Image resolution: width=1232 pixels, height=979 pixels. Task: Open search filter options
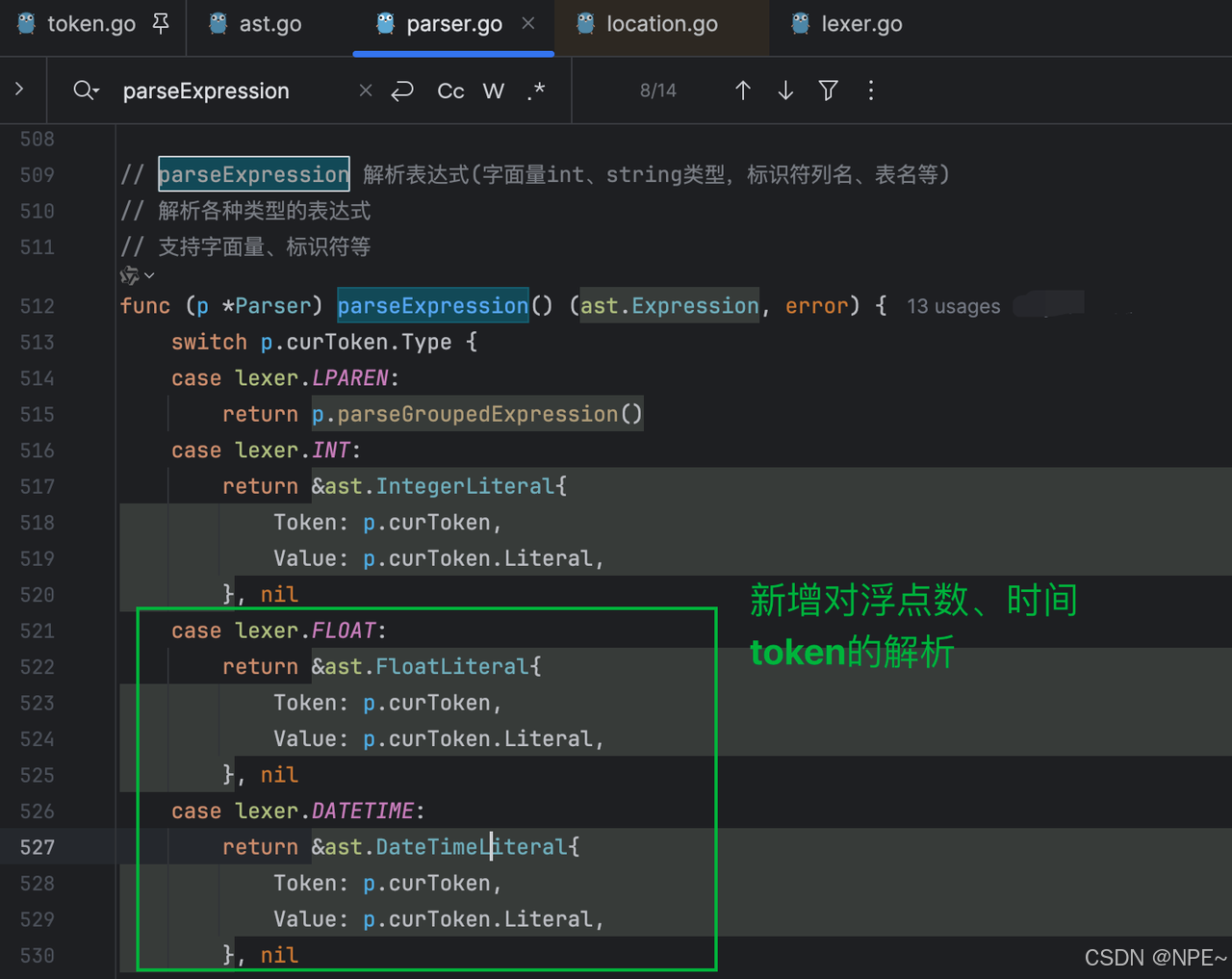pyautogui.click(x=828, y=90)
